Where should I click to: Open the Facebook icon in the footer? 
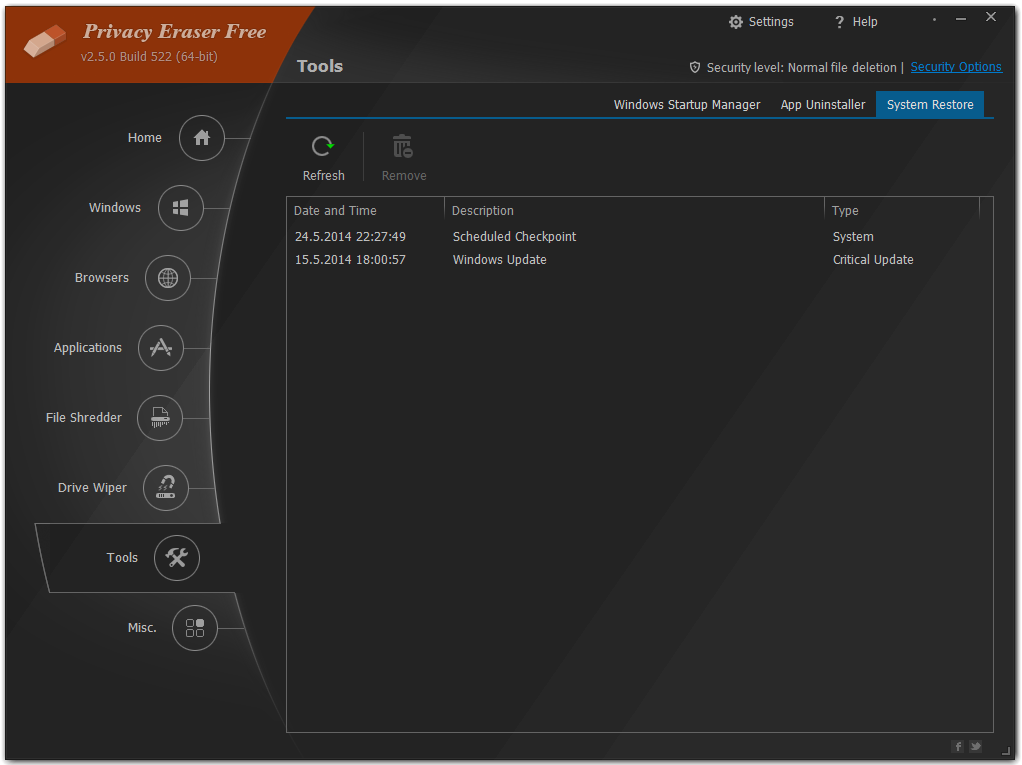(958, 746)
